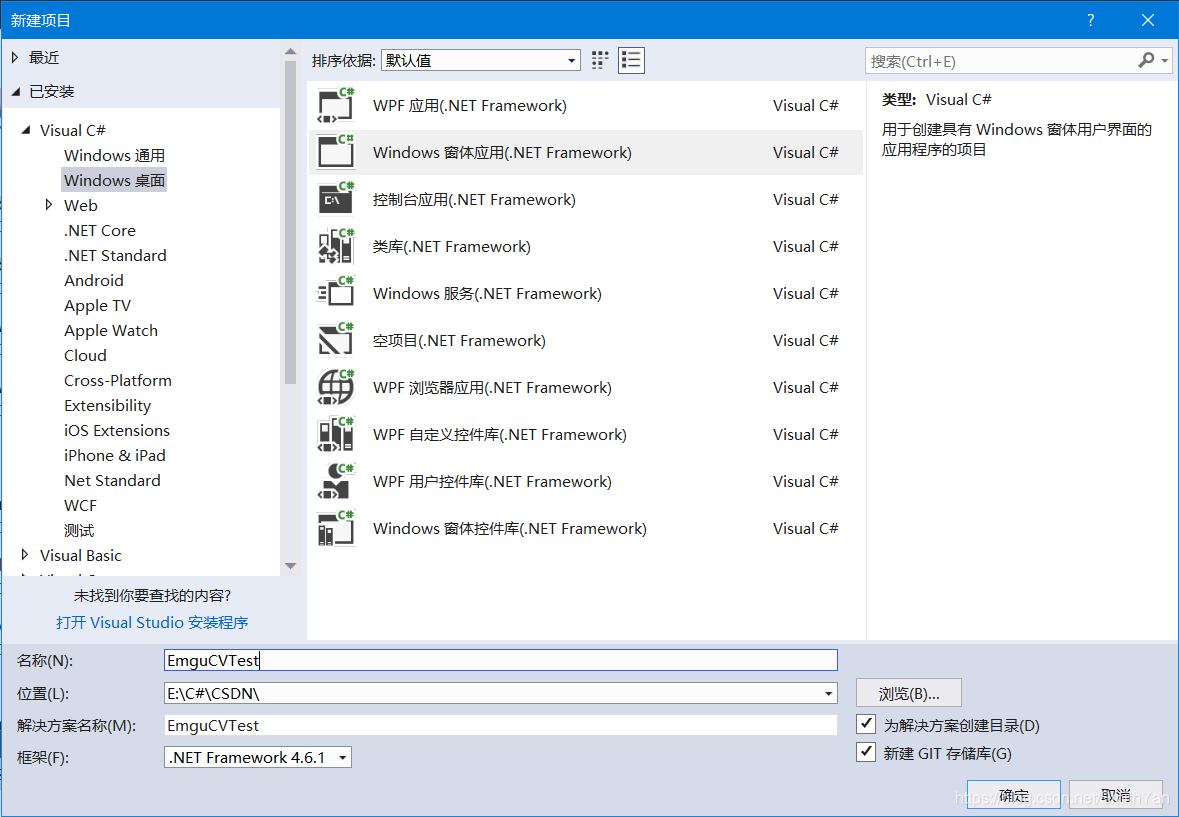1179x817 pixels.
Task: Select .NET Core category
Action: pyautogui.click(x=100, y=231)
